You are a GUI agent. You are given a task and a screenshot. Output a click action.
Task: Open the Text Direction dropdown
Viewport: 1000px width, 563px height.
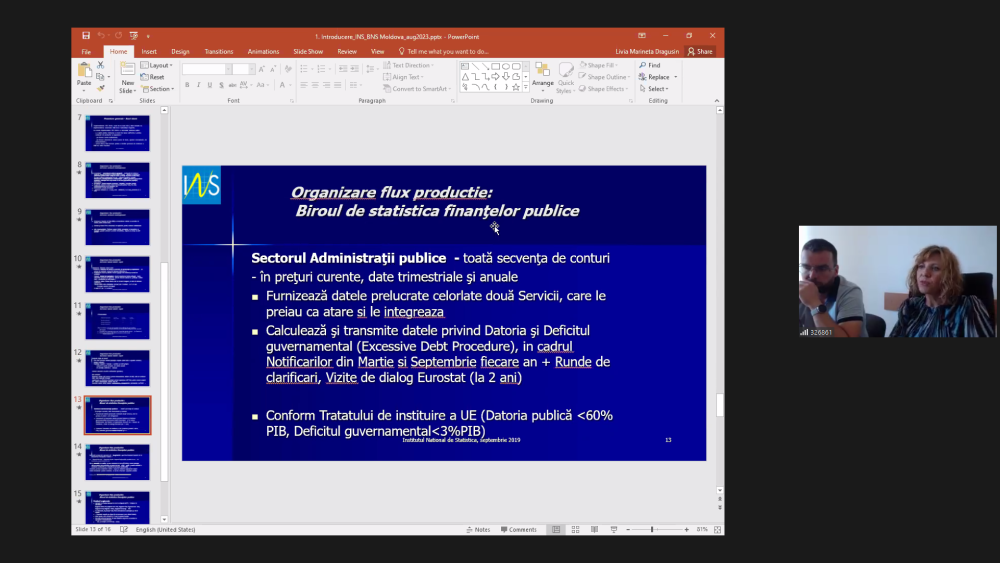point(409,65)
